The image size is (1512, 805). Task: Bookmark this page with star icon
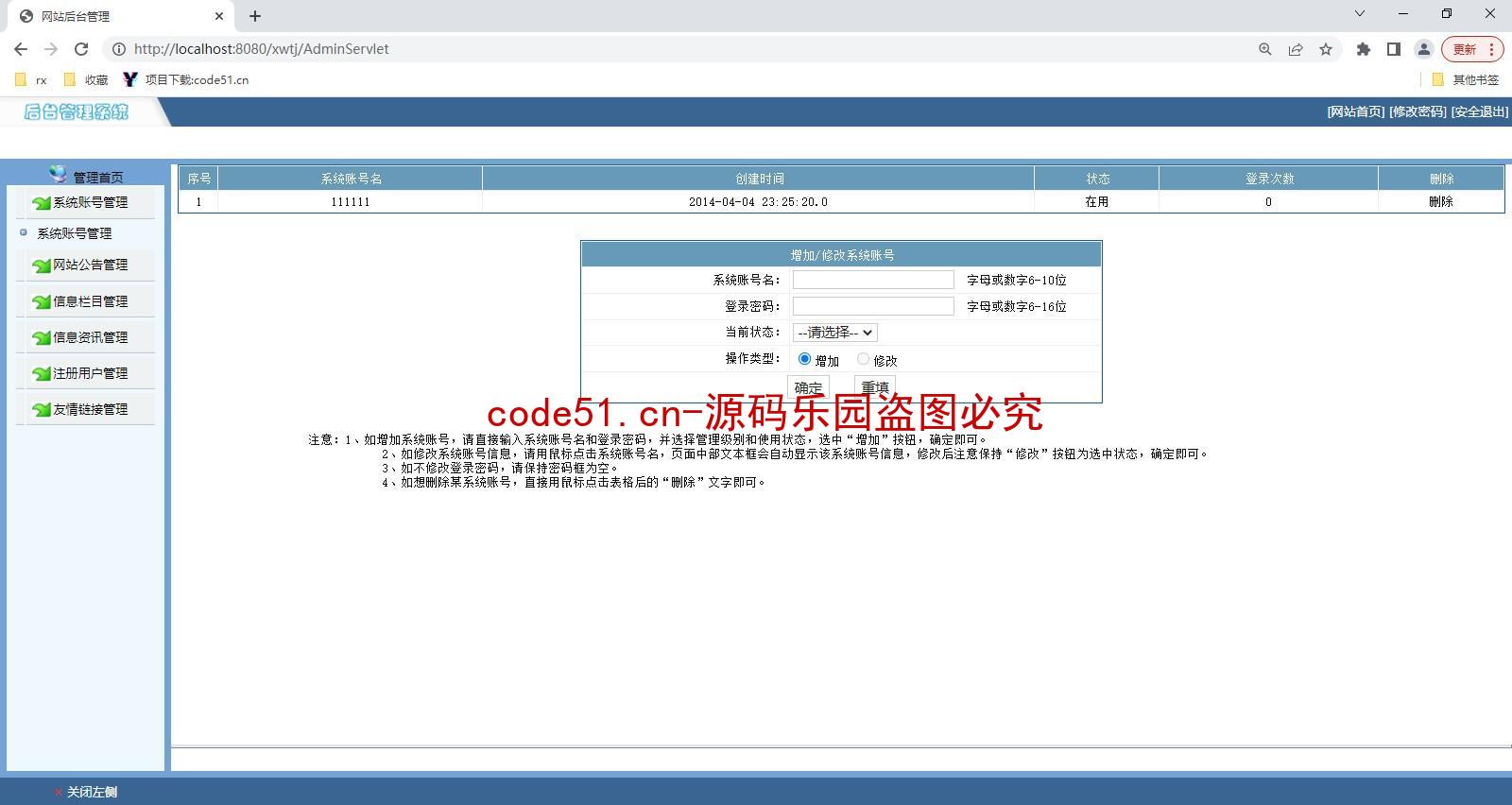(x=1326, y=49)
